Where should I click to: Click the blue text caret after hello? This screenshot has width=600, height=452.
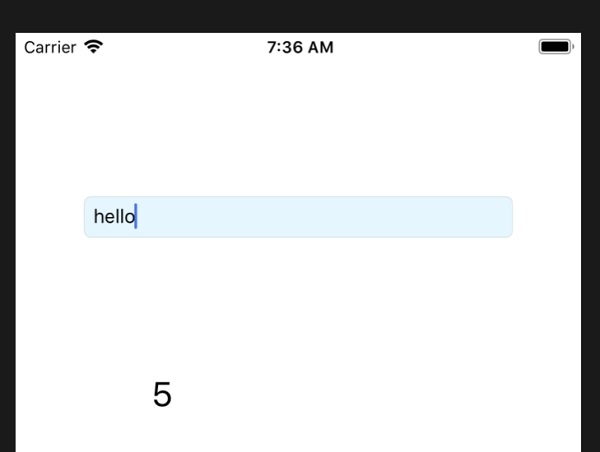[136, 217]
